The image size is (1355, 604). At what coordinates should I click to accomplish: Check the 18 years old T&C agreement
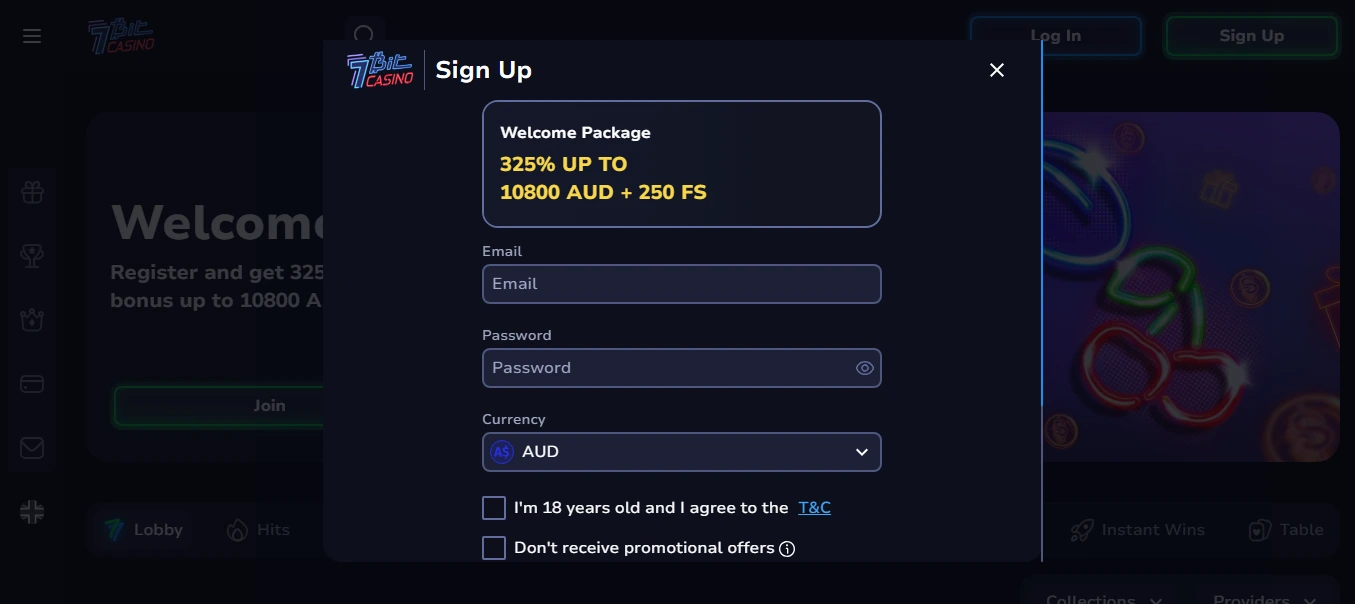pyautogui.click(x=494, y=508)
